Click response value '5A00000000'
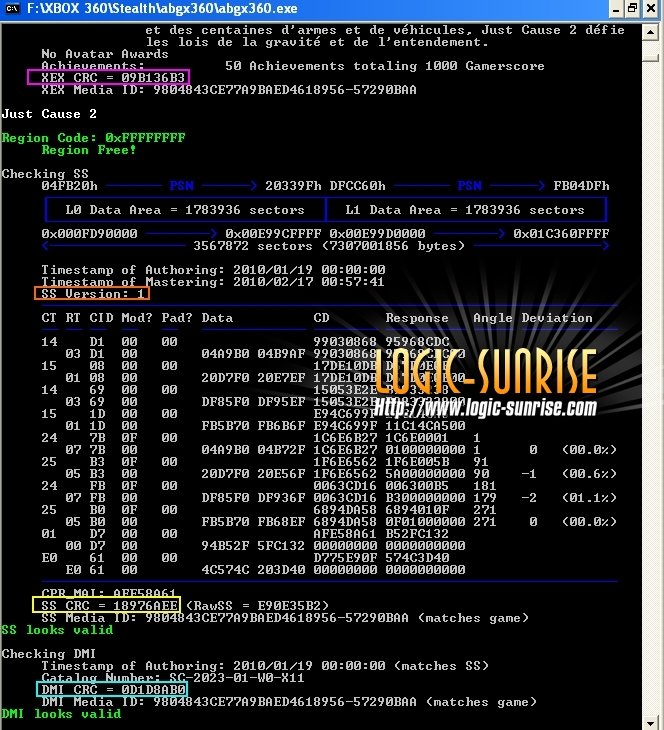Image resolution: width=664 pixels, height=730 pixels. pos(425,474)
